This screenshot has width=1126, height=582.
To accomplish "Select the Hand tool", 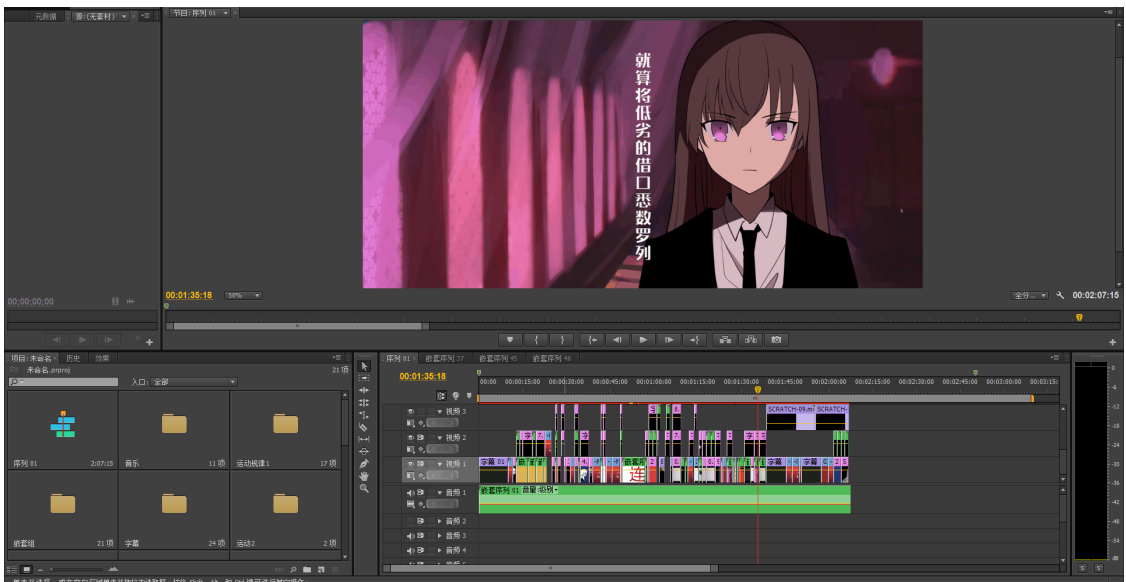I will coord(364,476).
